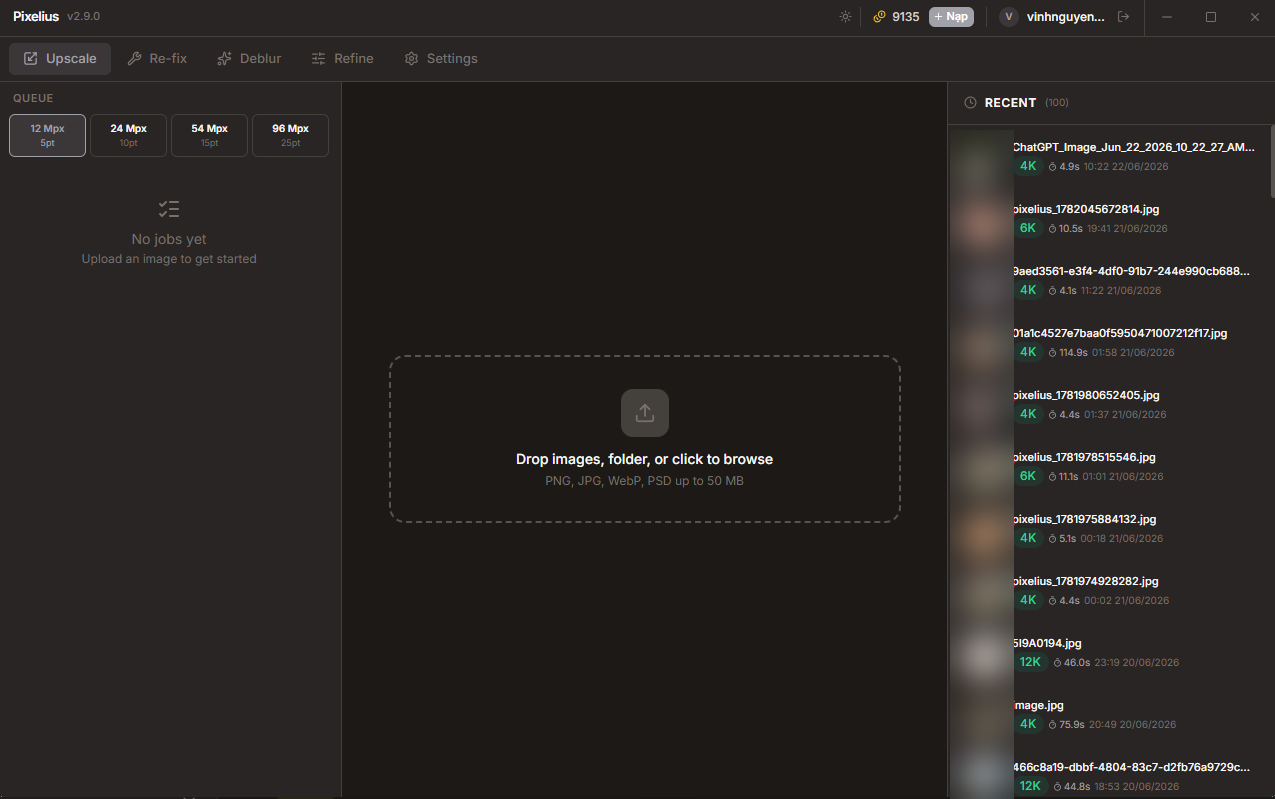Select recent item 5I9A0194.jpg
This screenshot has width=1275, height=799.
coord(1108,653)
